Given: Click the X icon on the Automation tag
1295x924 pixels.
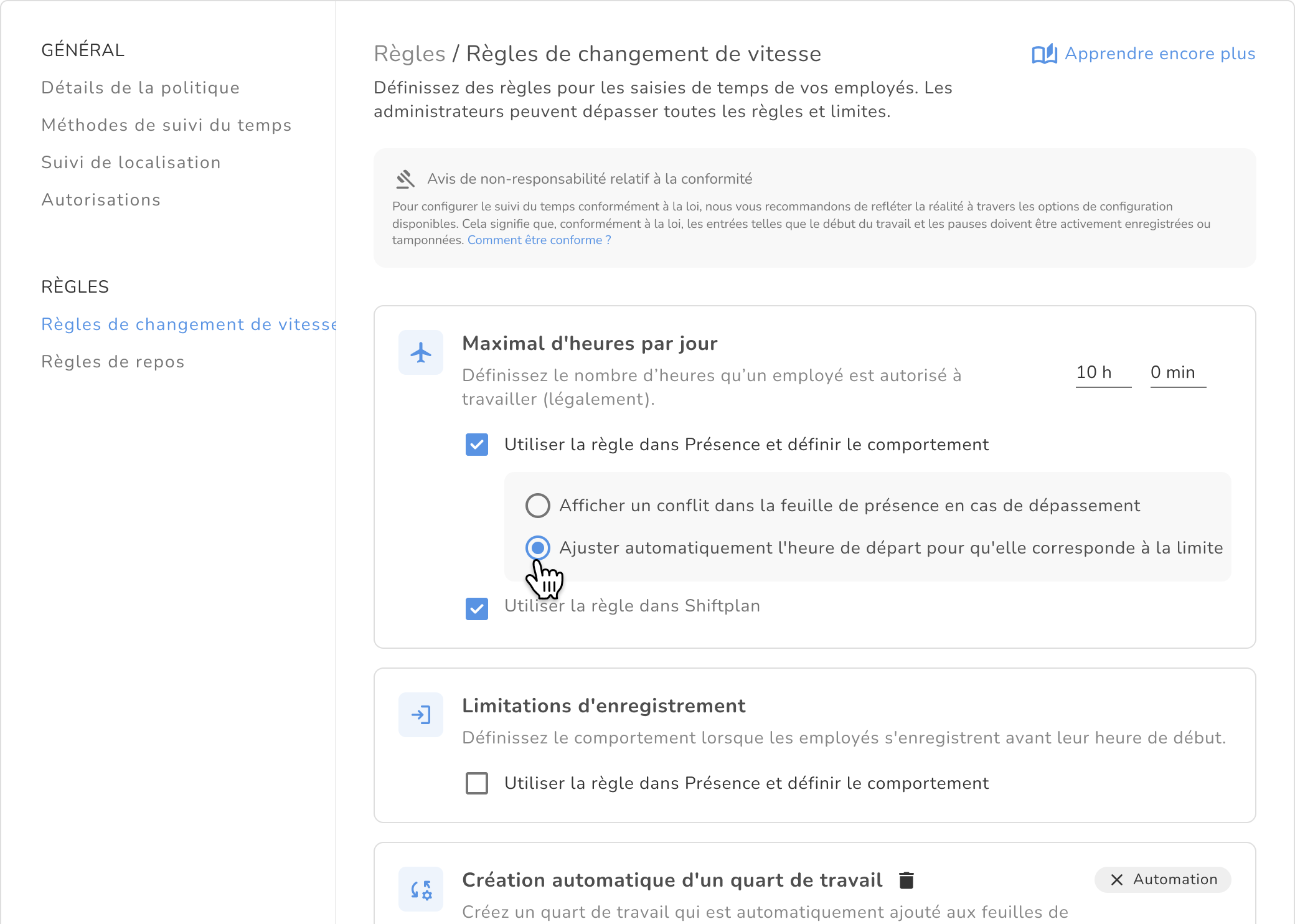Looking at the screenshot, I should click(1117, 880).
